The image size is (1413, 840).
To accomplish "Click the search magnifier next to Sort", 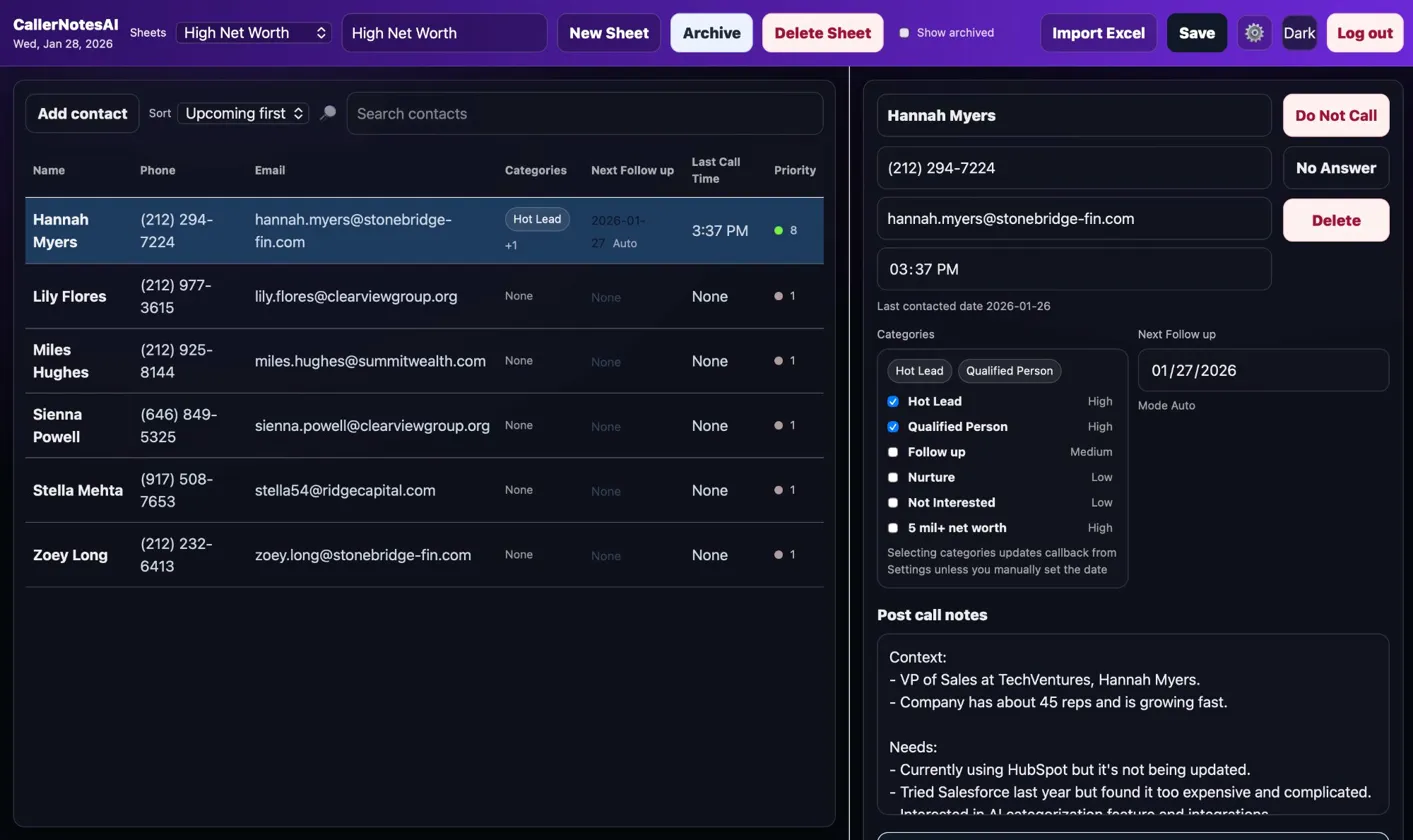I will click(327, 113).
